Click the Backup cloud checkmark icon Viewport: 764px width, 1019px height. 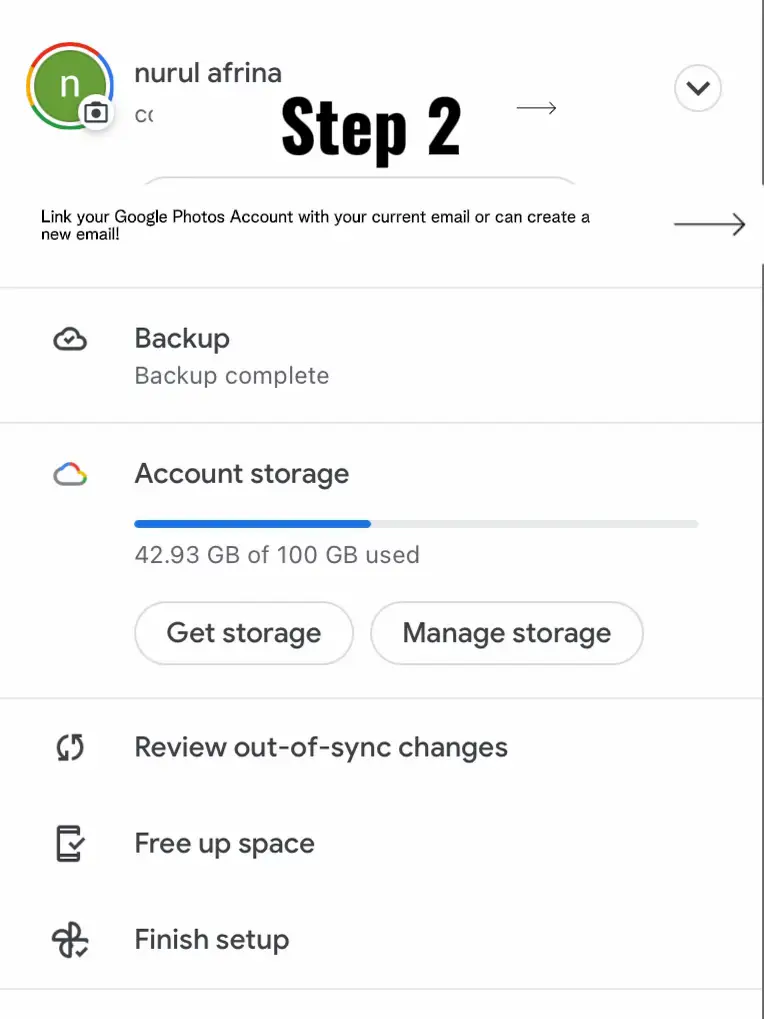point(69,340)
